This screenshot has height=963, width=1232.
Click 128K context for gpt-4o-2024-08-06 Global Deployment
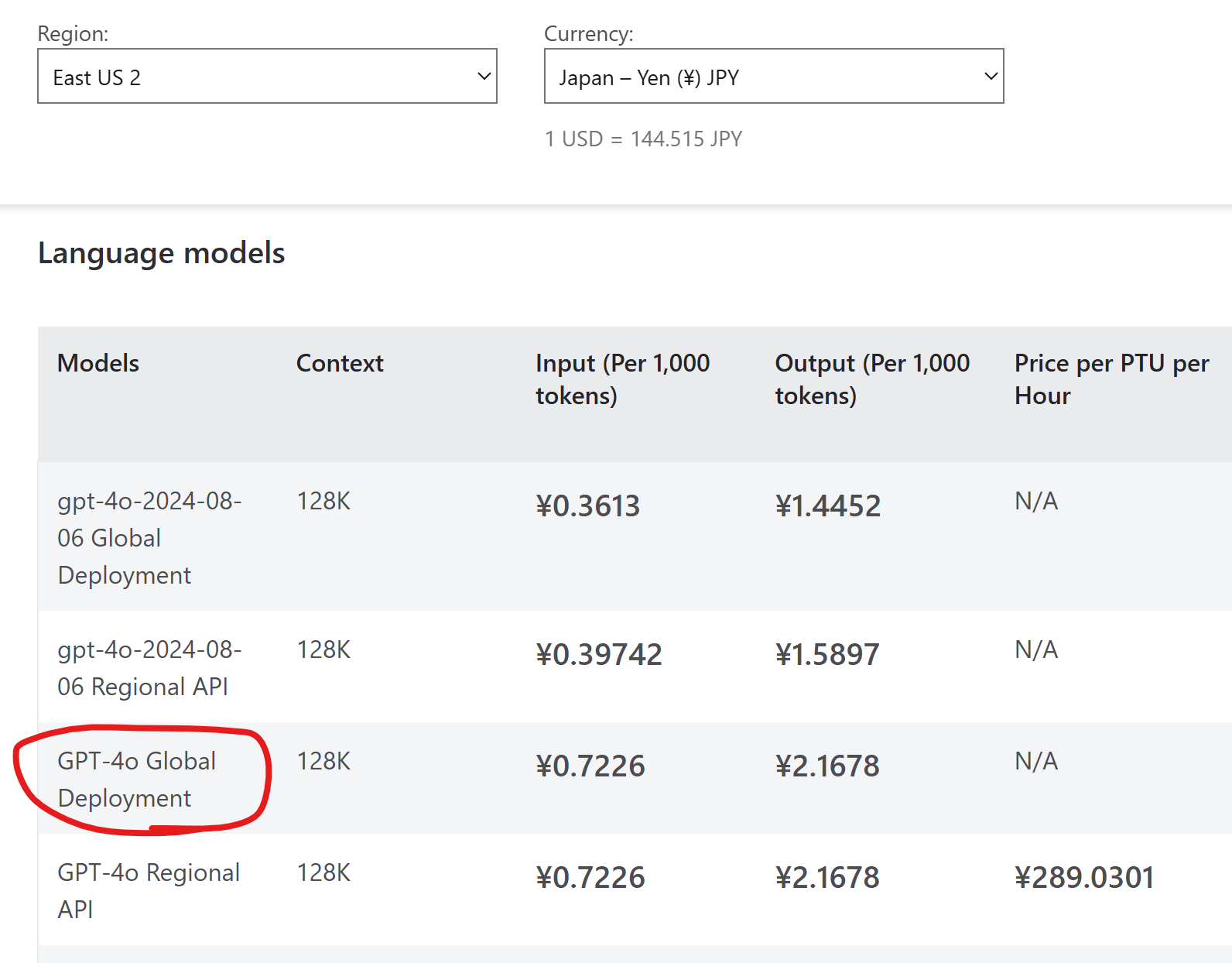click(x=323, y=502)
